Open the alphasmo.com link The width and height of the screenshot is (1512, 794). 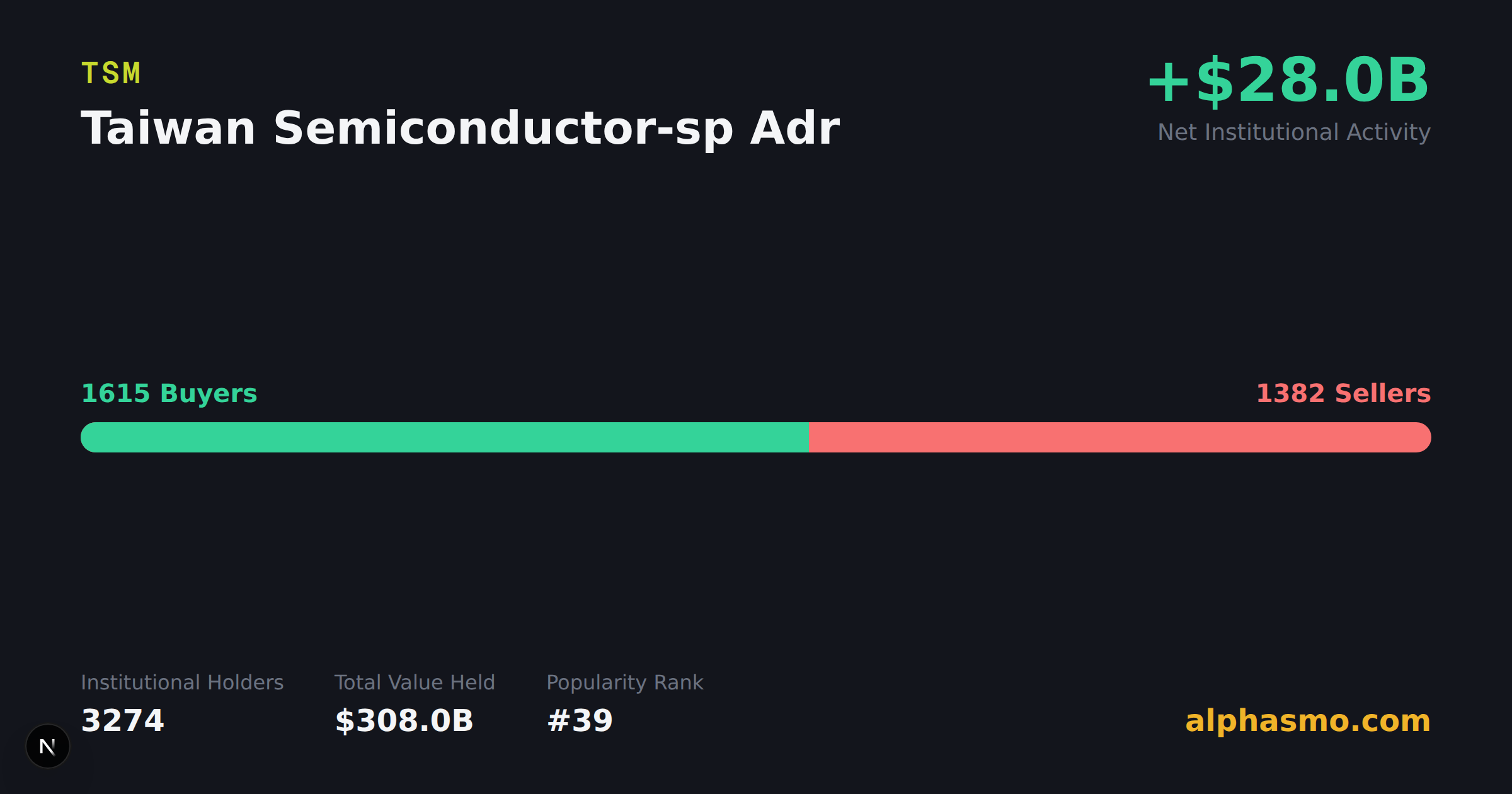[x=1308, y=721]
